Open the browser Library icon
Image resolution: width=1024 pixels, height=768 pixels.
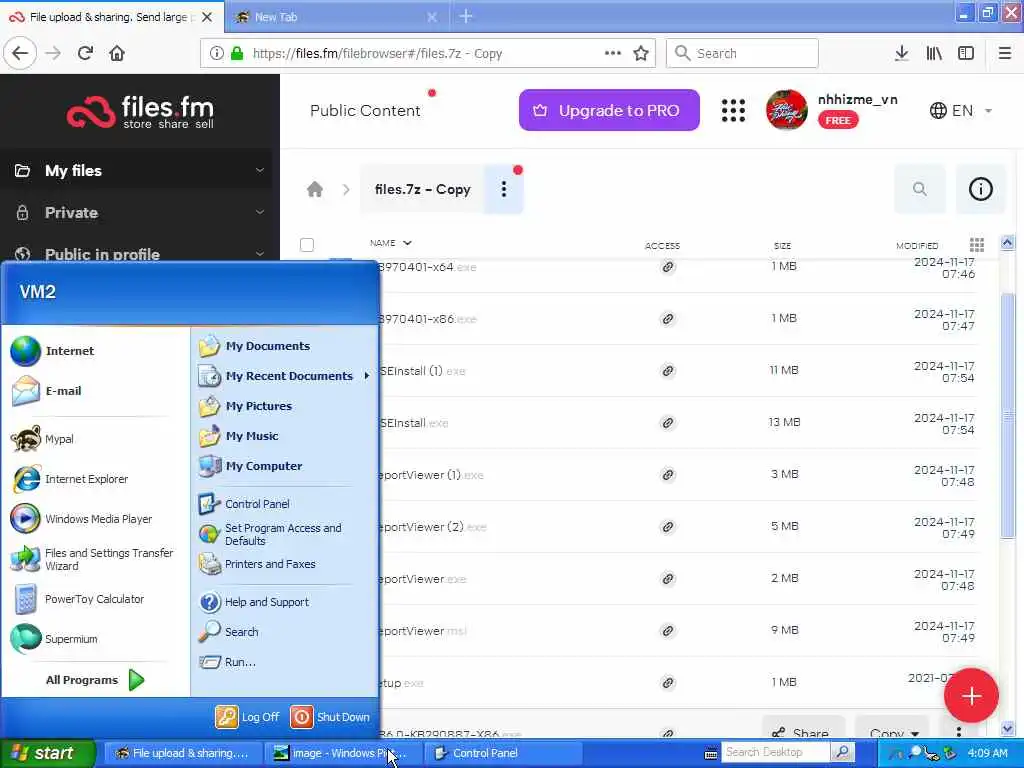tap(934, 53)
